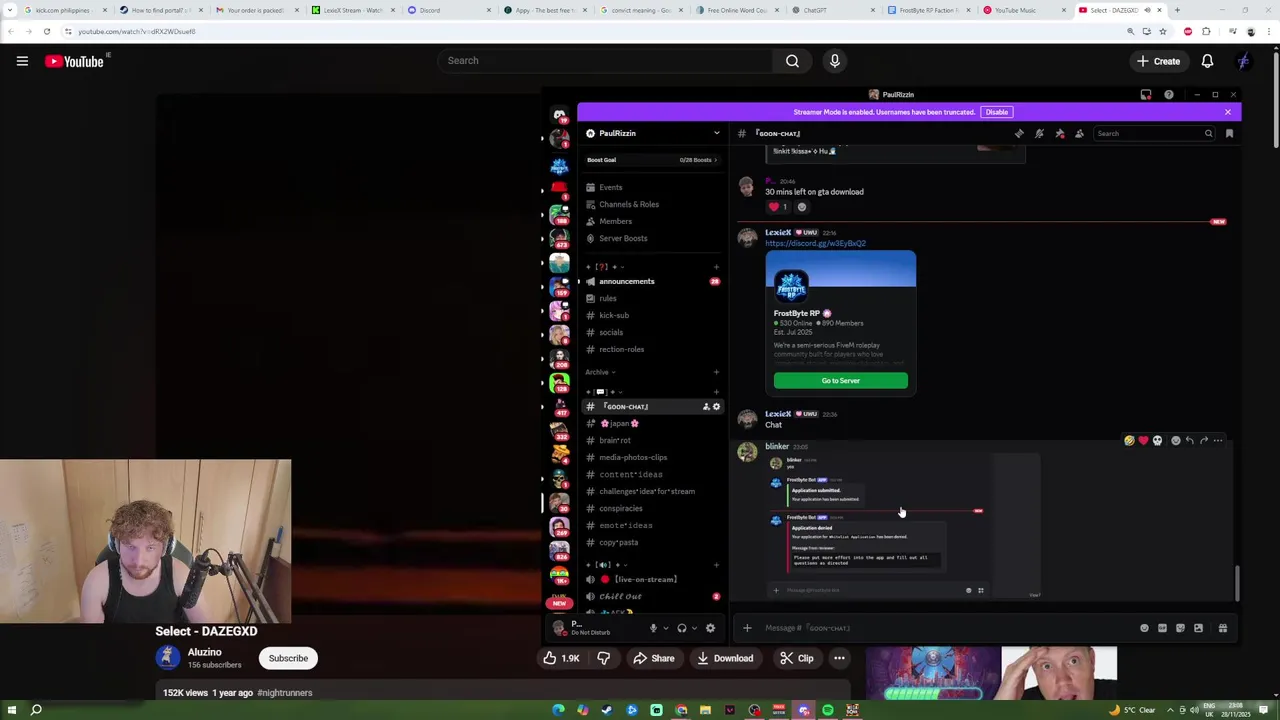
Task: Open the media-photos-clips channel
Action: [x=652, y=457]
